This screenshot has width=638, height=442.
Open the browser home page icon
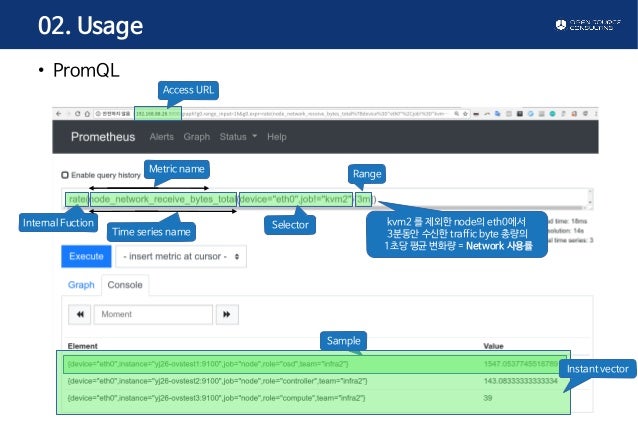pyautogui.click(x=87, y=114)
